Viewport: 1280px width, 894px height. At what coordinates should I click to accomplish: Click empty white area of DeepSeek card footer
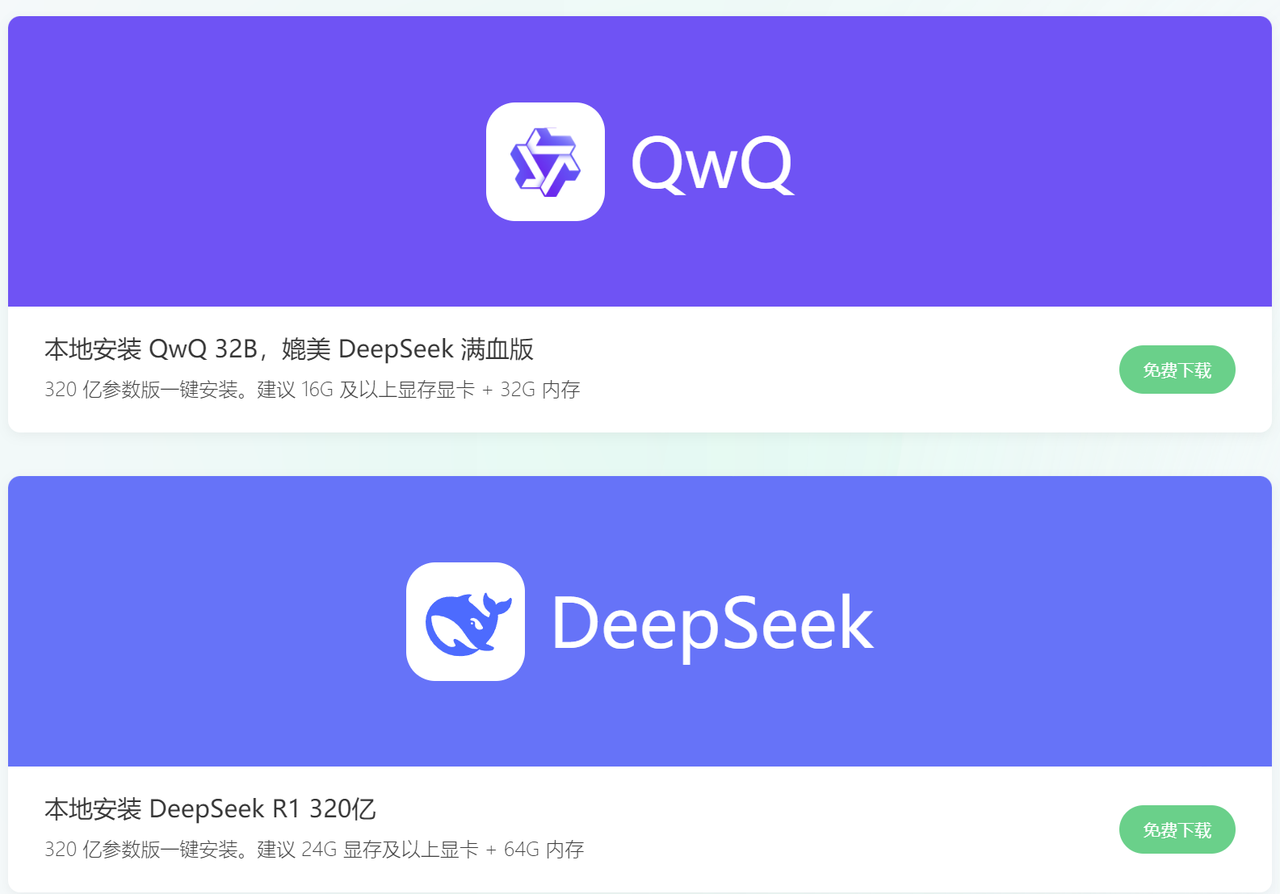850,830
